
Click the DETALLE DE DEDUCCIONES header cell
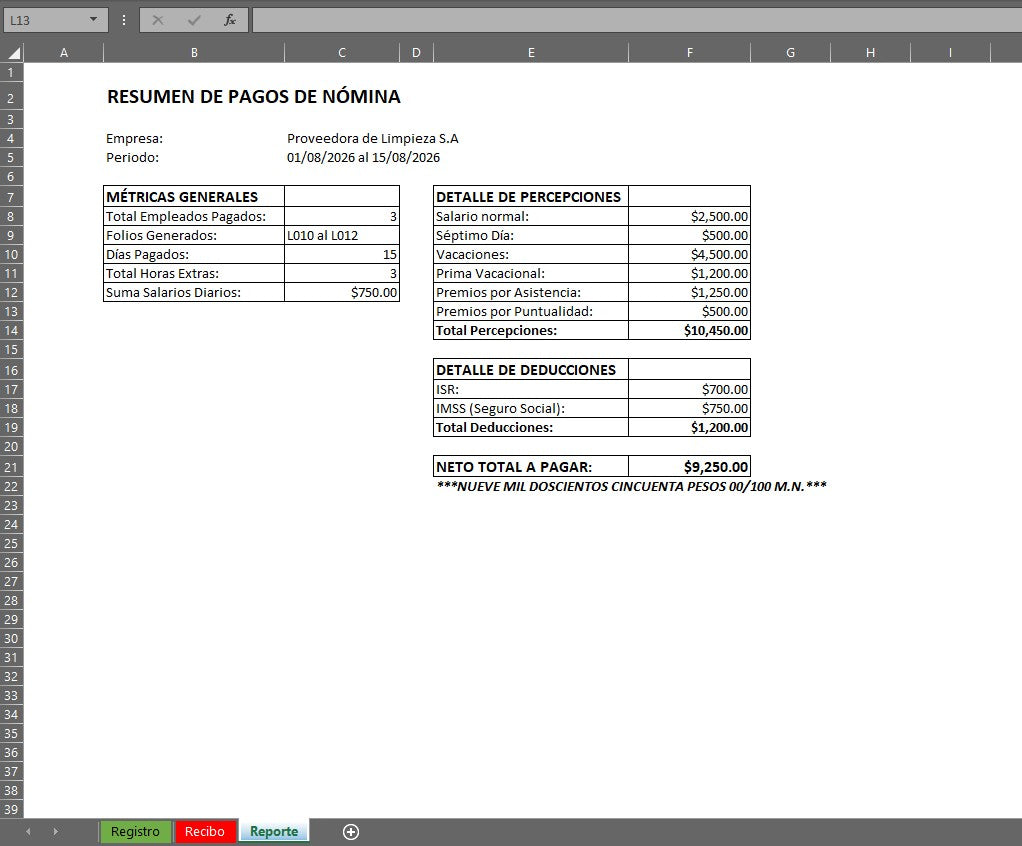(531, 370)
